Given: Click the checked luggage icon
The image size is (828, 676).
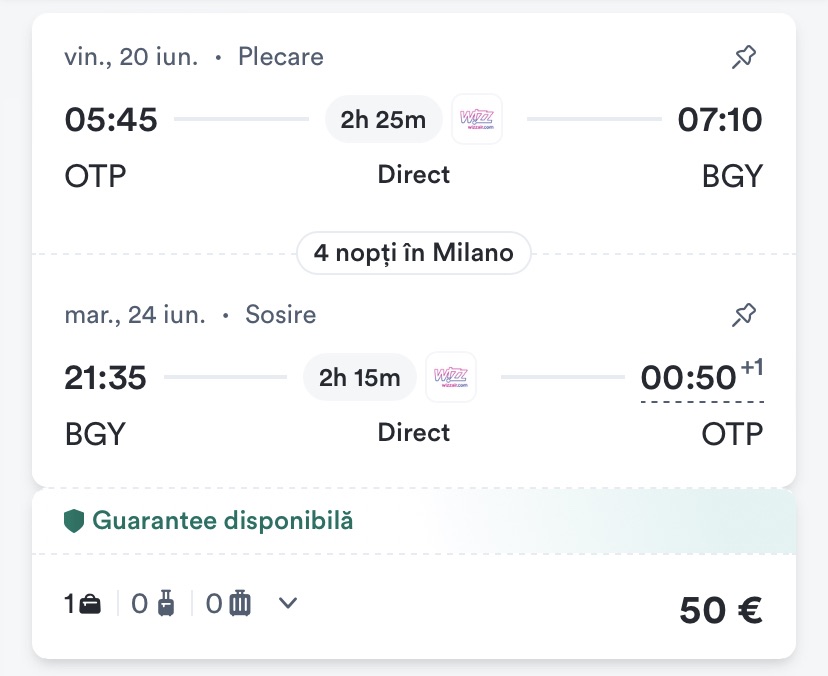Looking at the screenshot, I should 240,604.
